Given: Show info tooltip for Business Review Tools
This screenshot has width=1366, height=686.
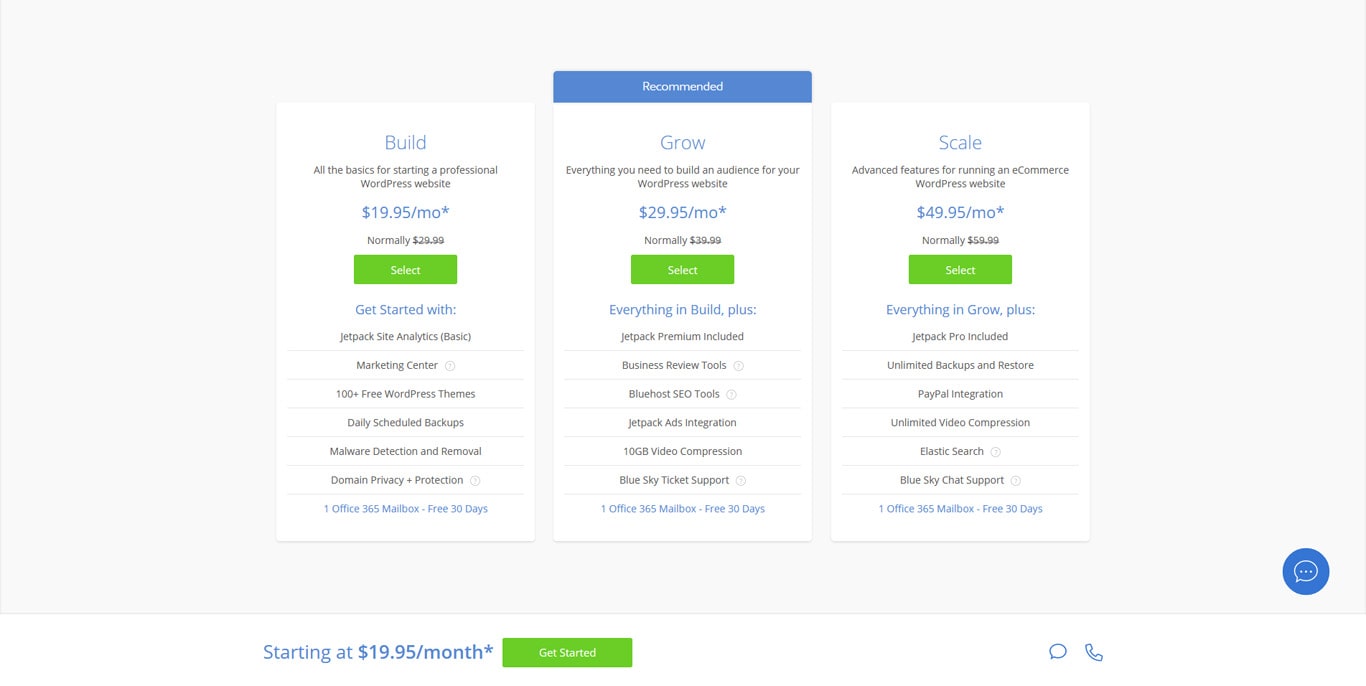Looking at the screenshot, I should click(x=738, y=366).
